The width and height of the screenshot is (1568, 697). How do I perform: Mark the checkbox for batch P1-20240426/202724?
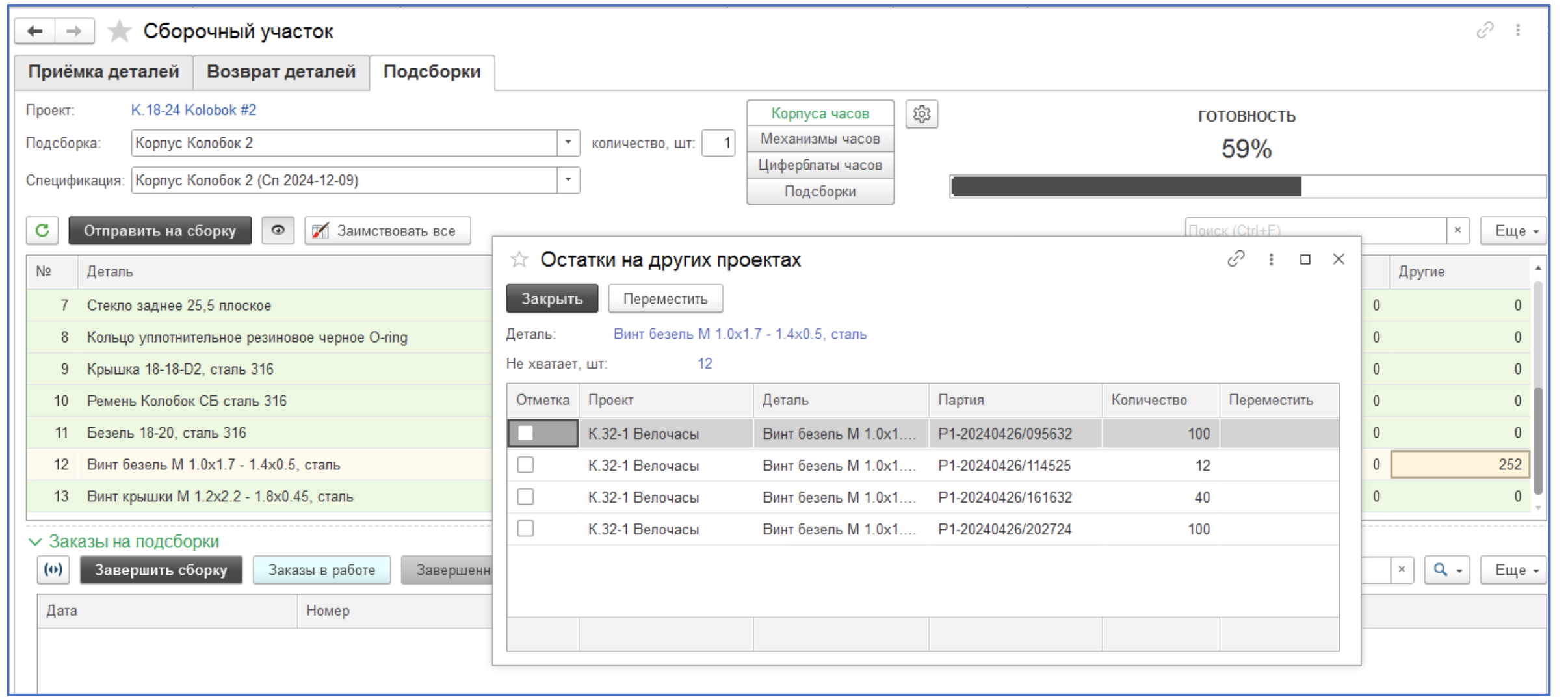click(x=525, y=529)
